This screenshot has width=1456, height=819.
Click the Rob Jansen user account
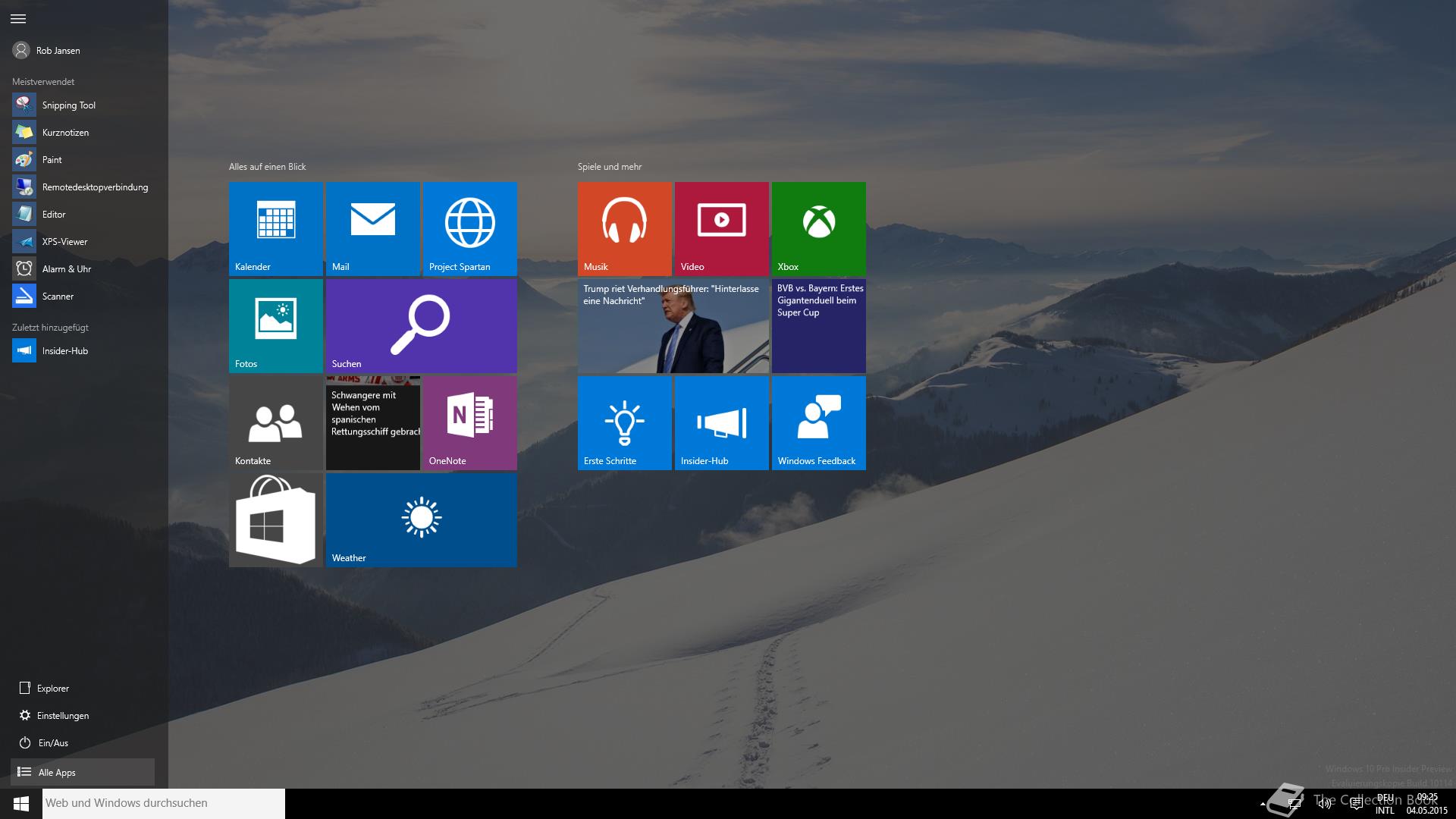(58, 51)
